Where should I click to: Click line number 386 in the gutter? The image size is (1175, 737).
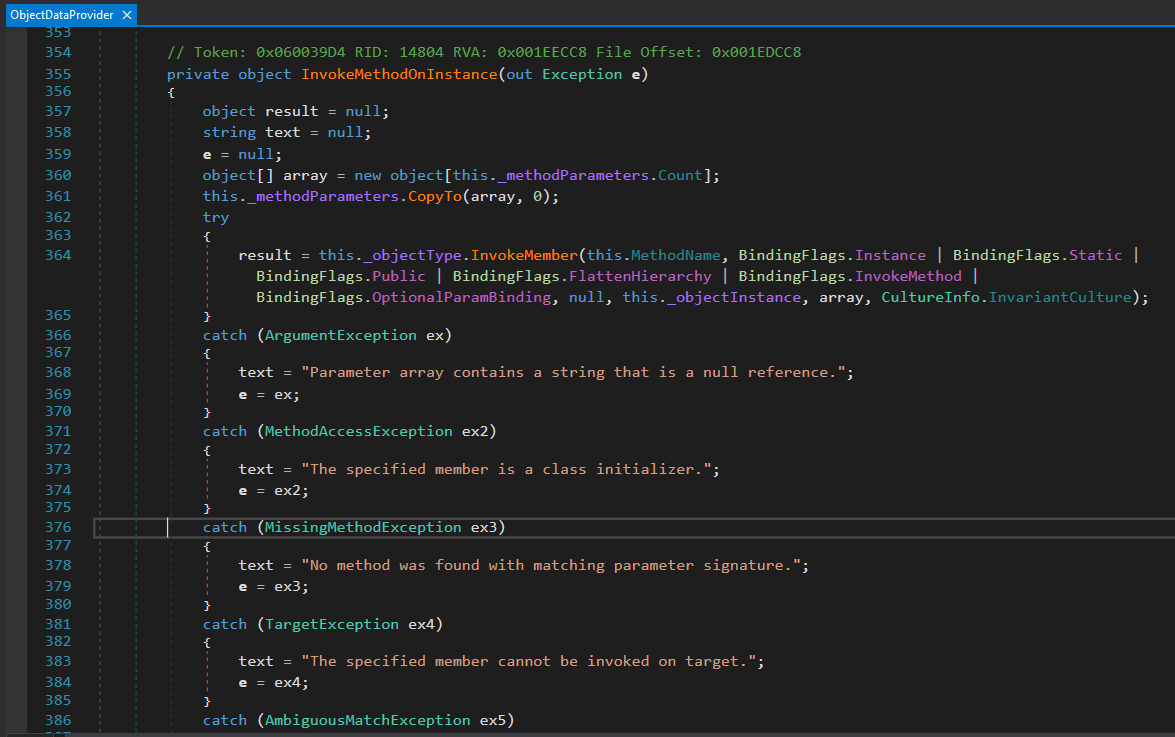click(x=58, y=721)
